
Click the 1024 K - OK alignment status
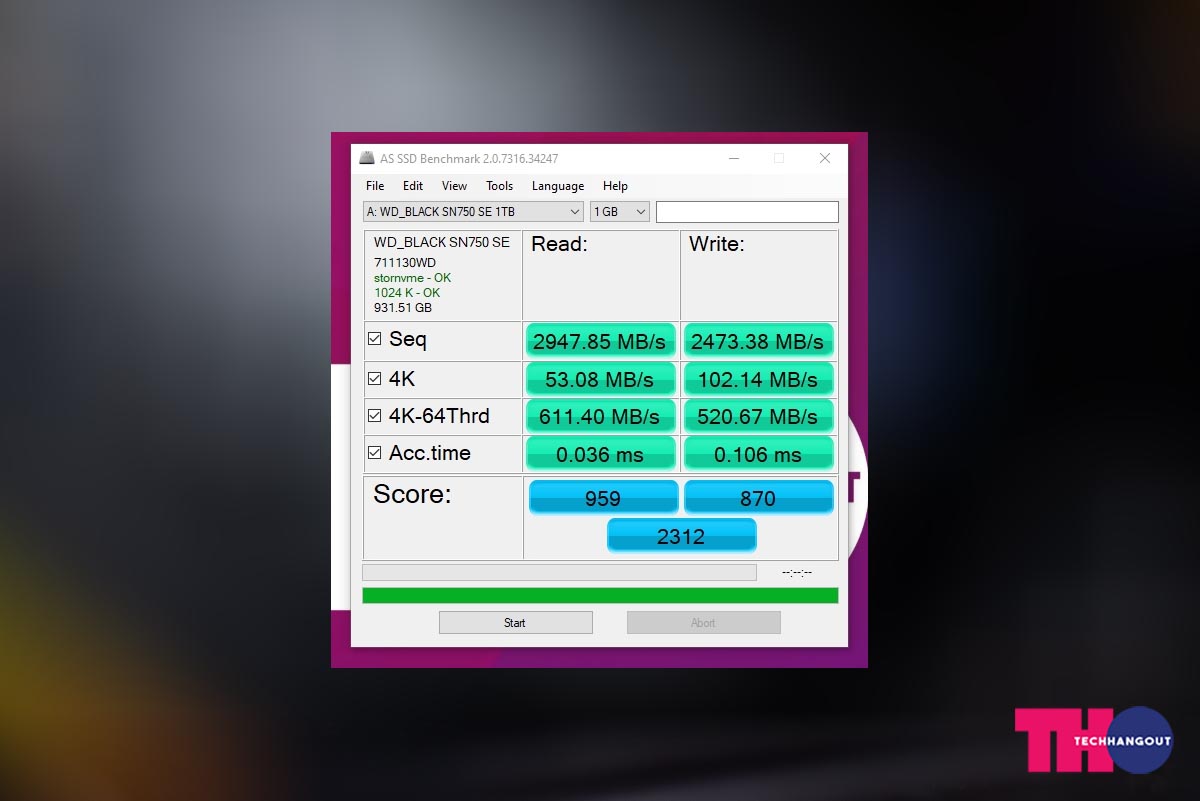click(x=407, y=293)
